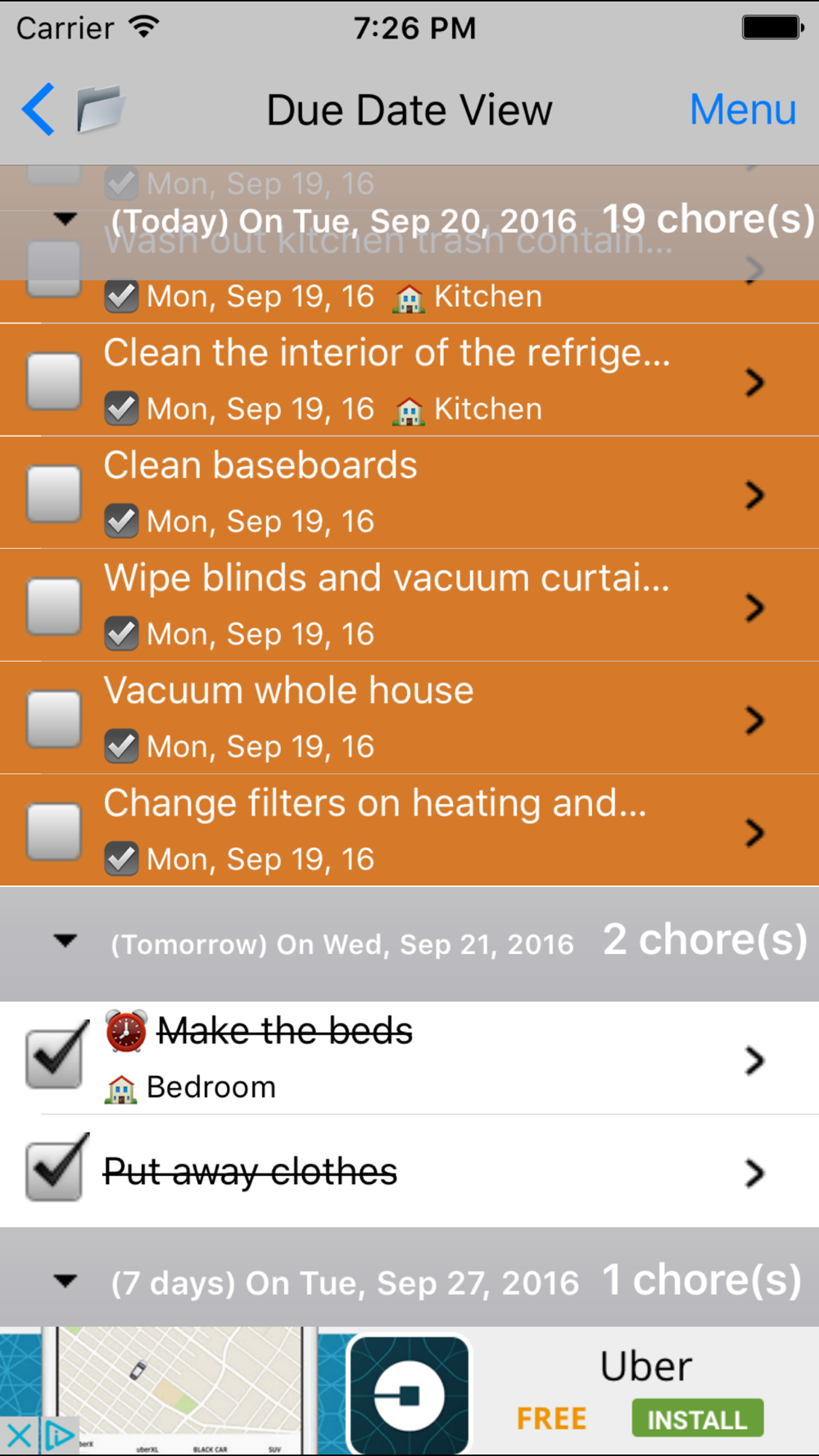819x1456 pixels.
Task: Close the ad with the X icon
Action: pos(19,1436)
